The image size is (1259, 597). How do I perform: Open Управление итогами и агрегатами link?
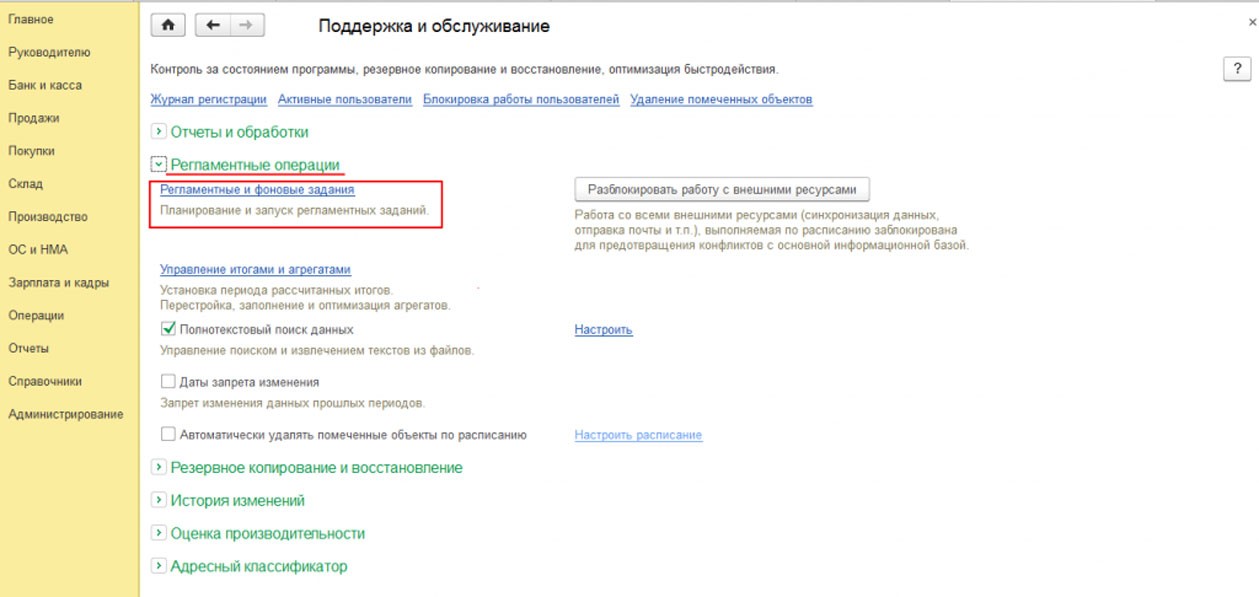(255, 269)
